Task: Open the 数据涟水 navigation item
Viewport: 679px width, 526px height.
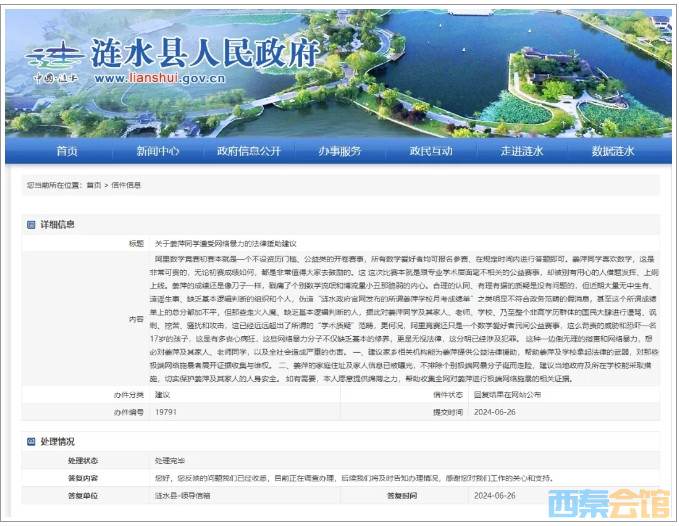Action: (x=613, y=151)
